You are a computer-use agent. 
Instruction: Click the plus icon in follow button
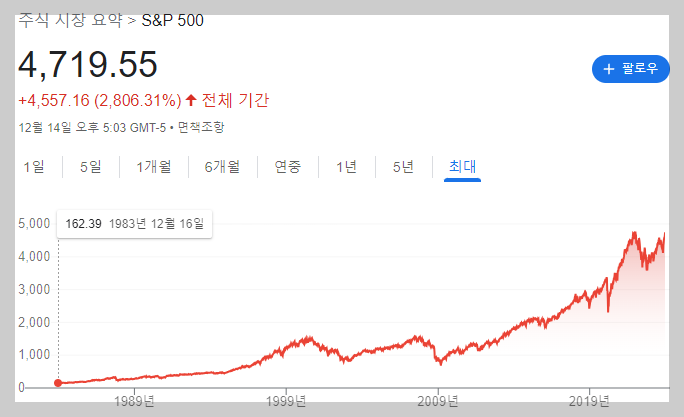pos(609,69)
